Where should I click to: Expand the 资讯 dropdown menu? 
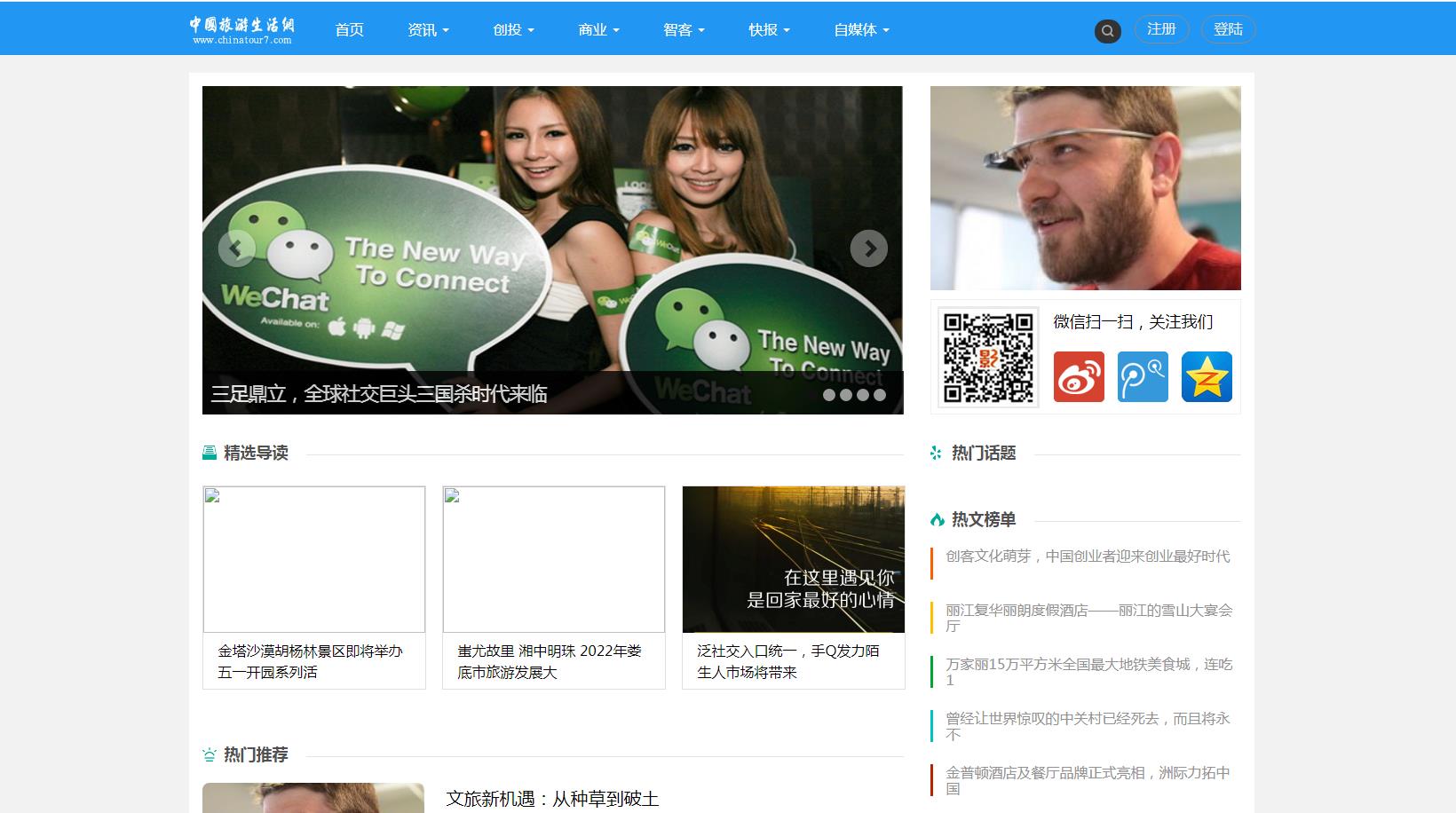[x=428, y=30]
